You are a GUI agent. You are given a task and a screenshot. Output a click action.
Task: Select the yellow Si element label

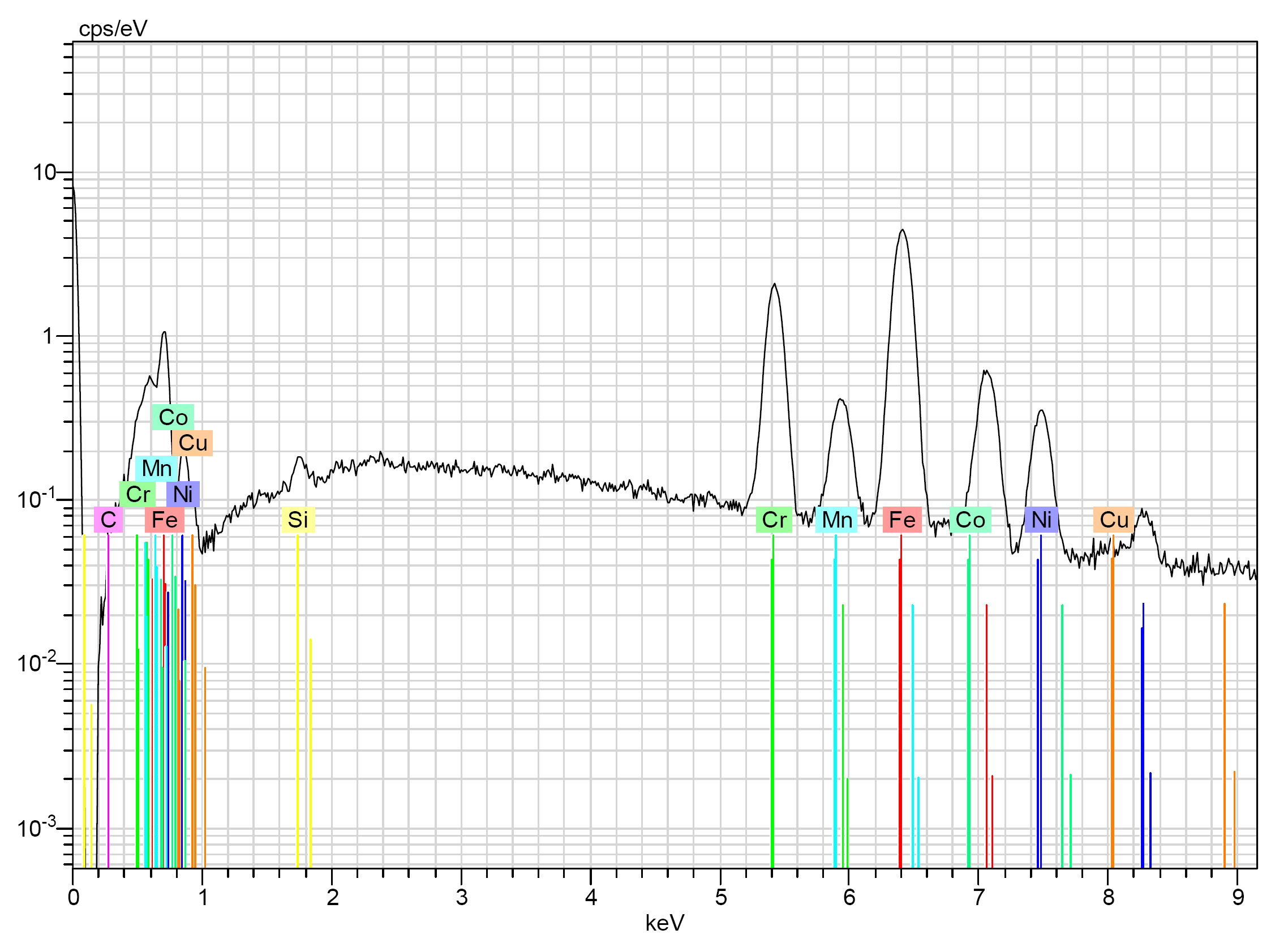(x=298, y=520)
